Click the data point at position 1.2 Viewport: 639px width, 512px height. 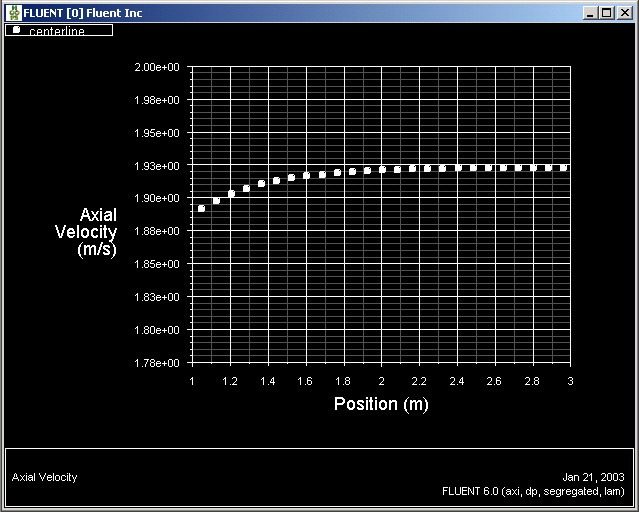231,193
